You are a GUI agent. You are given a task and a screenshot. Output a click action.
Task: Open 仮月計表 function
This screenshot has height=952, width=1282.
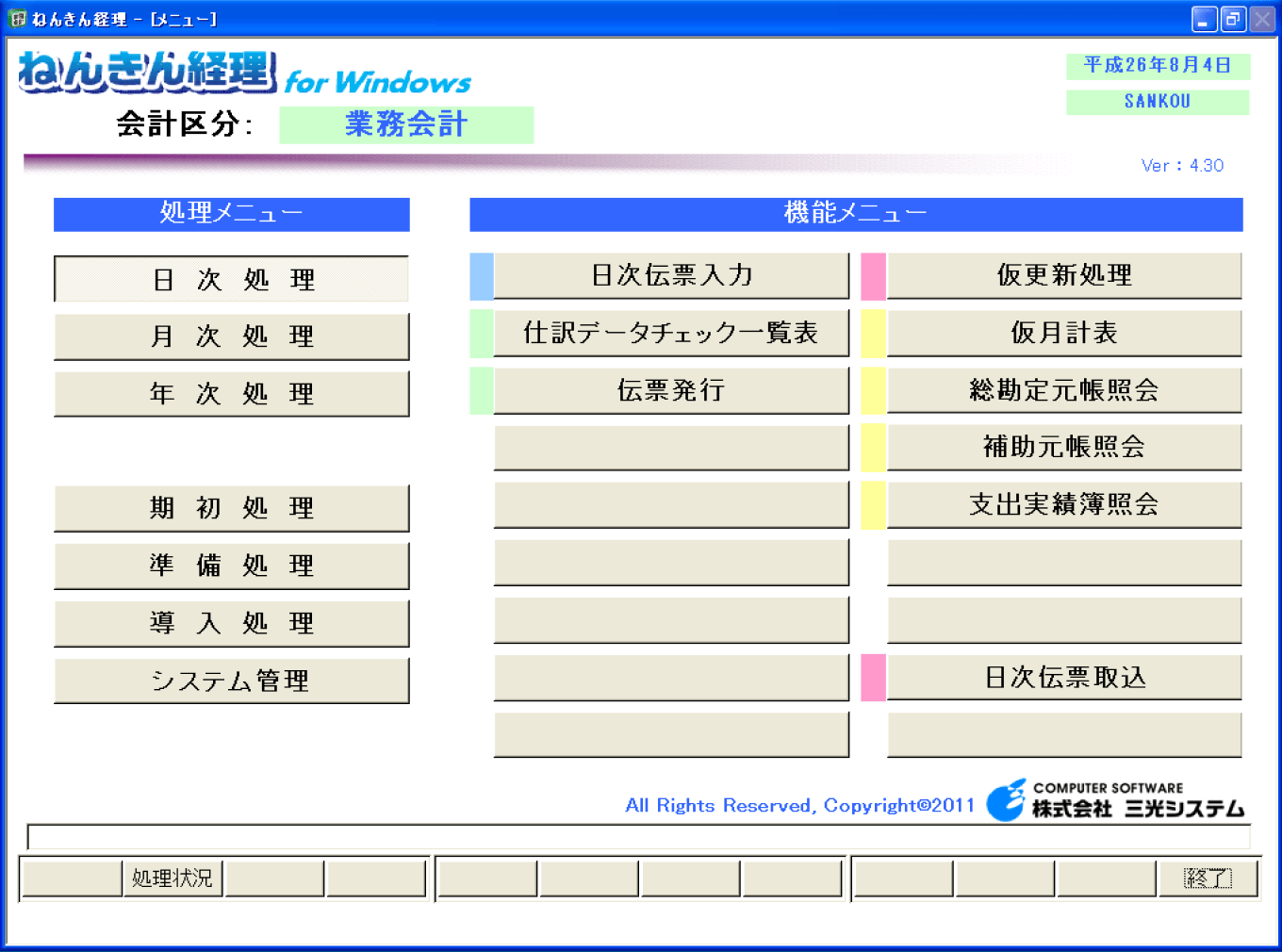coord(1064,333)
